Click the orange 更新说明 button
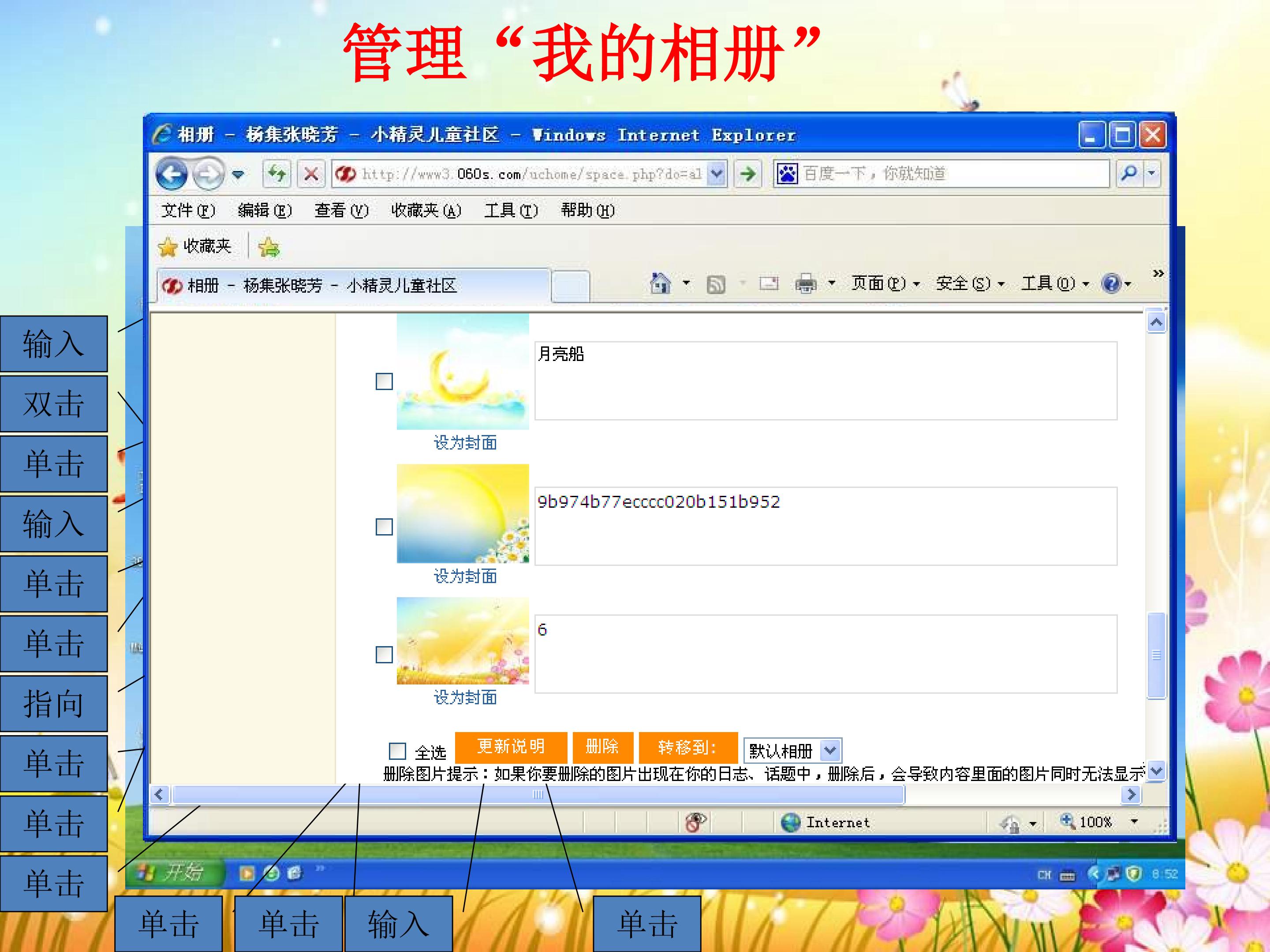Image resolution: width=1270 pixels, height=952 pixels. point(511,747)
